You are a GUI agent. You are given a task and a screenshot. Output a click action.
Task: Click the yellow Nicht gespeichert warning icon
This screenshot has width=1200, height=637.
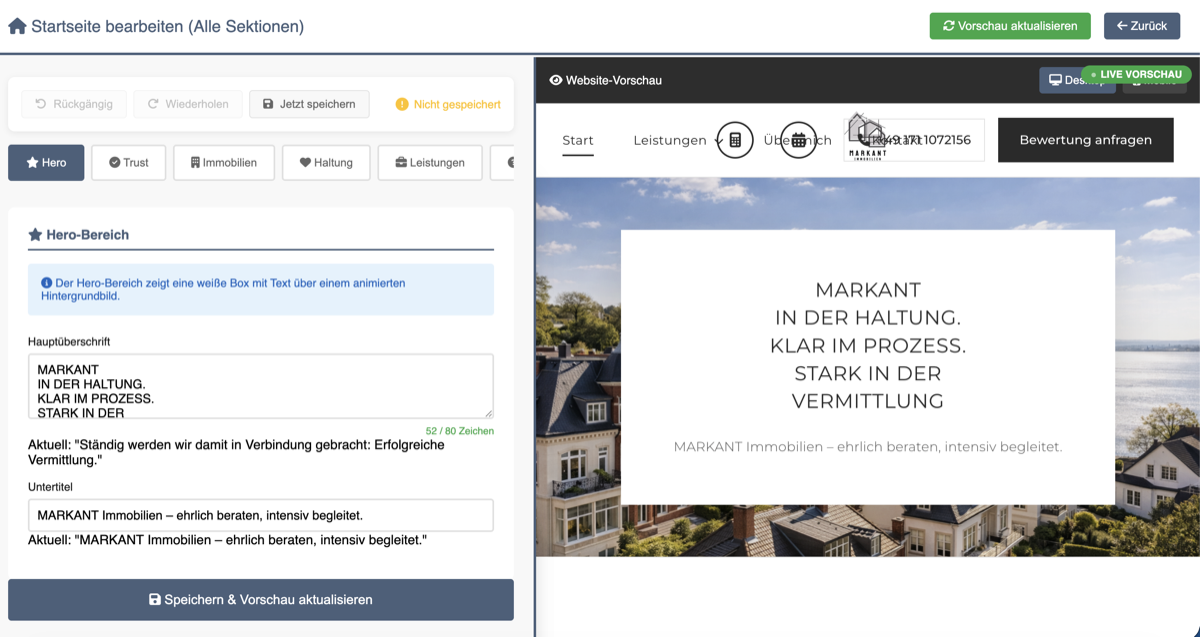point(402,104)
